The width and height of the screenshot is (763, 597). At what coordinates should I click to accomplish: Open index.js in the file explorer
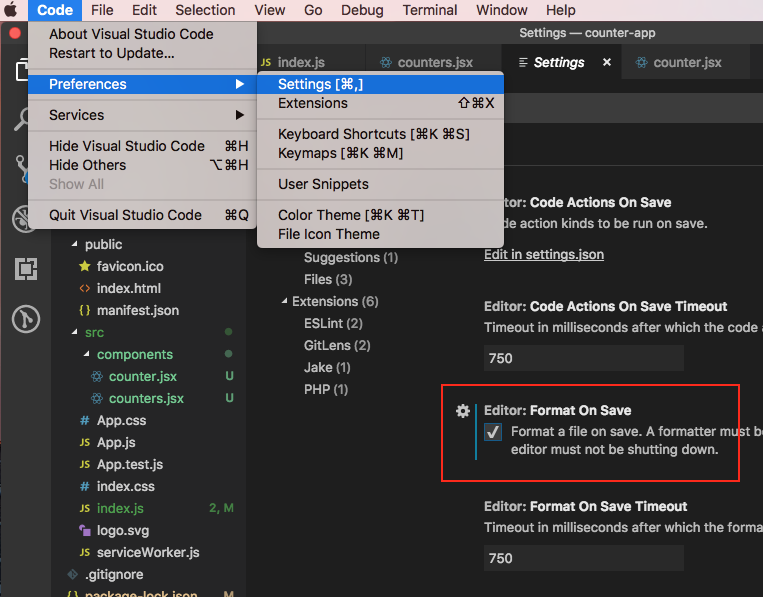pyautogui.click(x=120, y=508)
